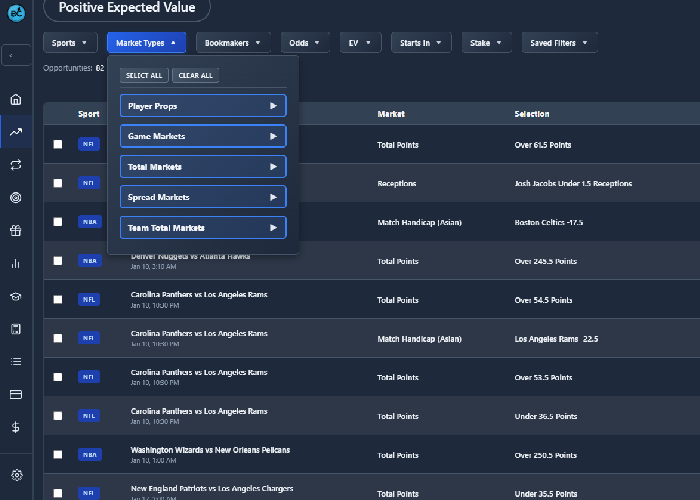The image size is (700, 500).
Task: Click the target bullseye sidebar icon
Action: tap(16, 198)
